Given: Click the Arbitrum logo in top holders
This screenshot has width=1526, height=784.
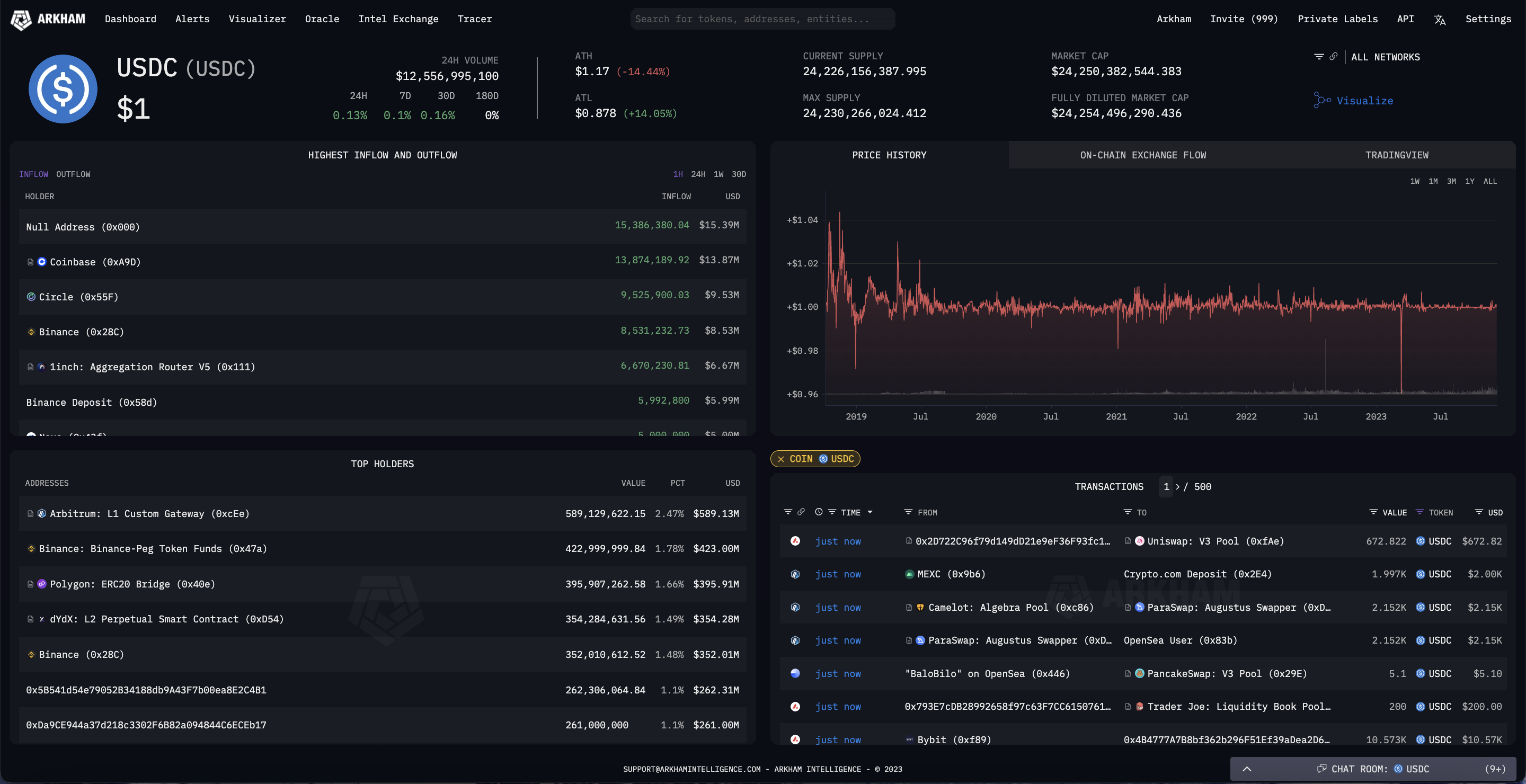Looking at the screenshot, I should coord(41,513).
